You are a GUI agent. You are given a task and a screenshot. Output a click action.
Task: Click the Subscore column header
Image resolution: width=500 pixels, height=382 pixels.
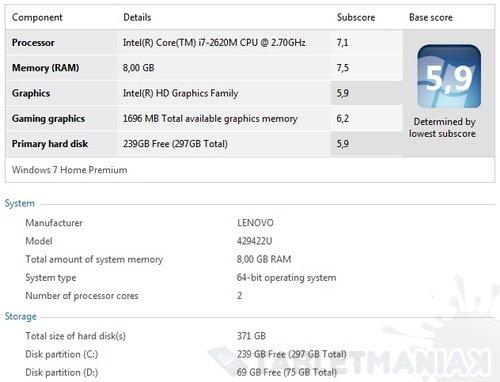356,17
